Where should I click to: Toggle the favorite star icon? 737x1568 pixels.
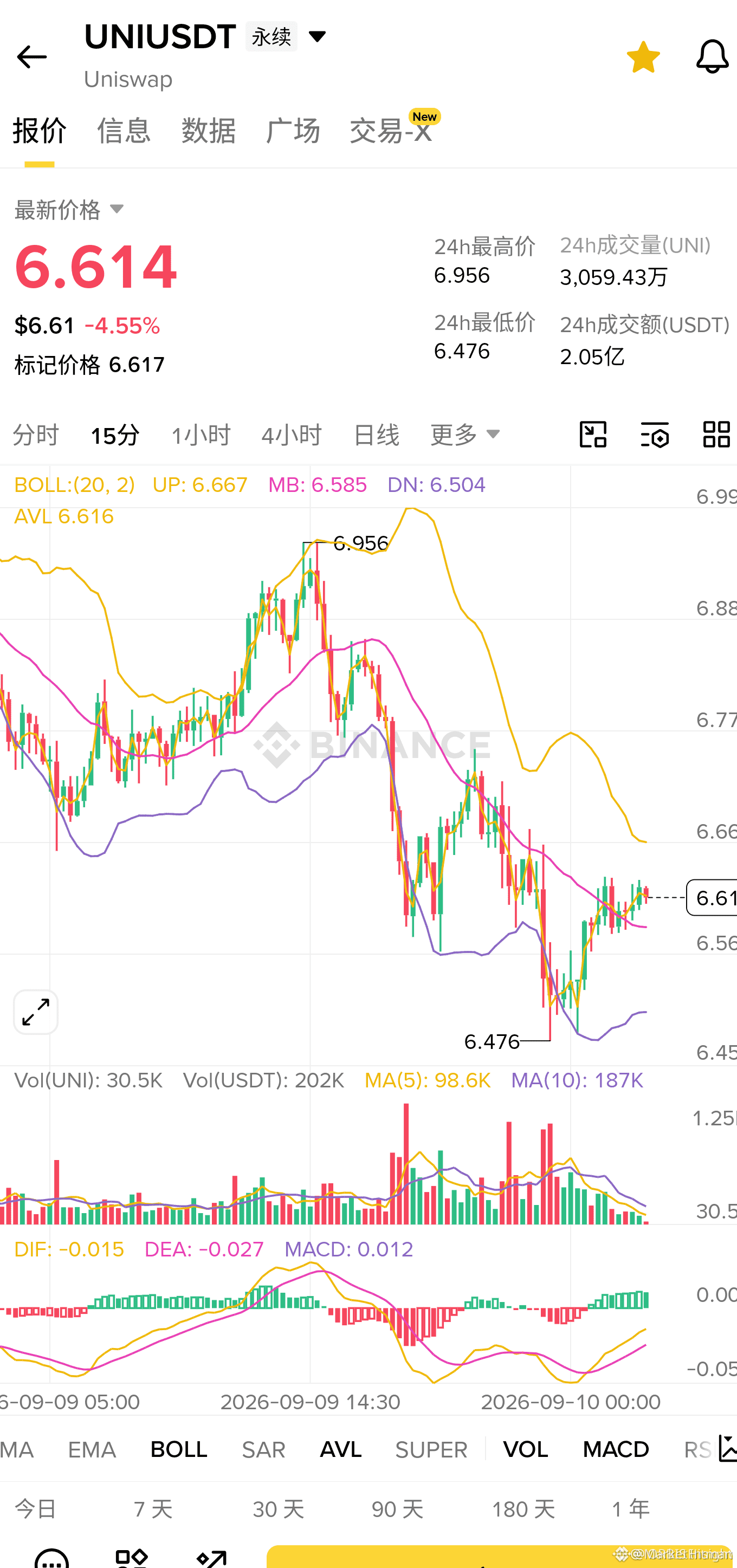[643, 57]
